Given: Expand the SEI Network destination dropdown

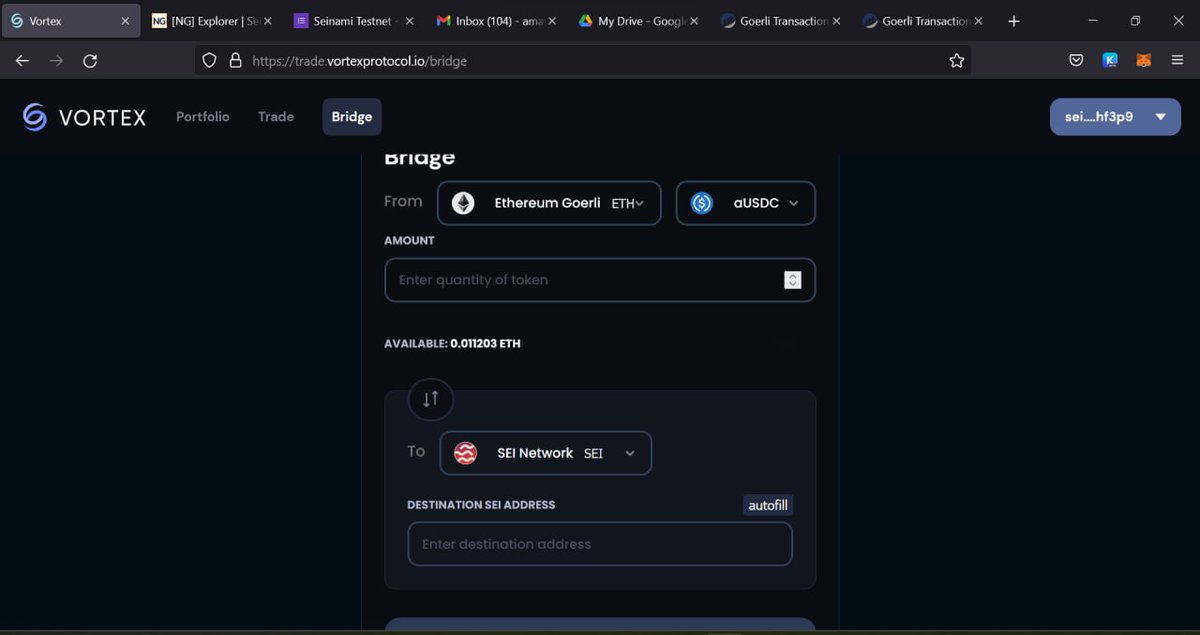Looking at the screenshot, I should 545,453.
